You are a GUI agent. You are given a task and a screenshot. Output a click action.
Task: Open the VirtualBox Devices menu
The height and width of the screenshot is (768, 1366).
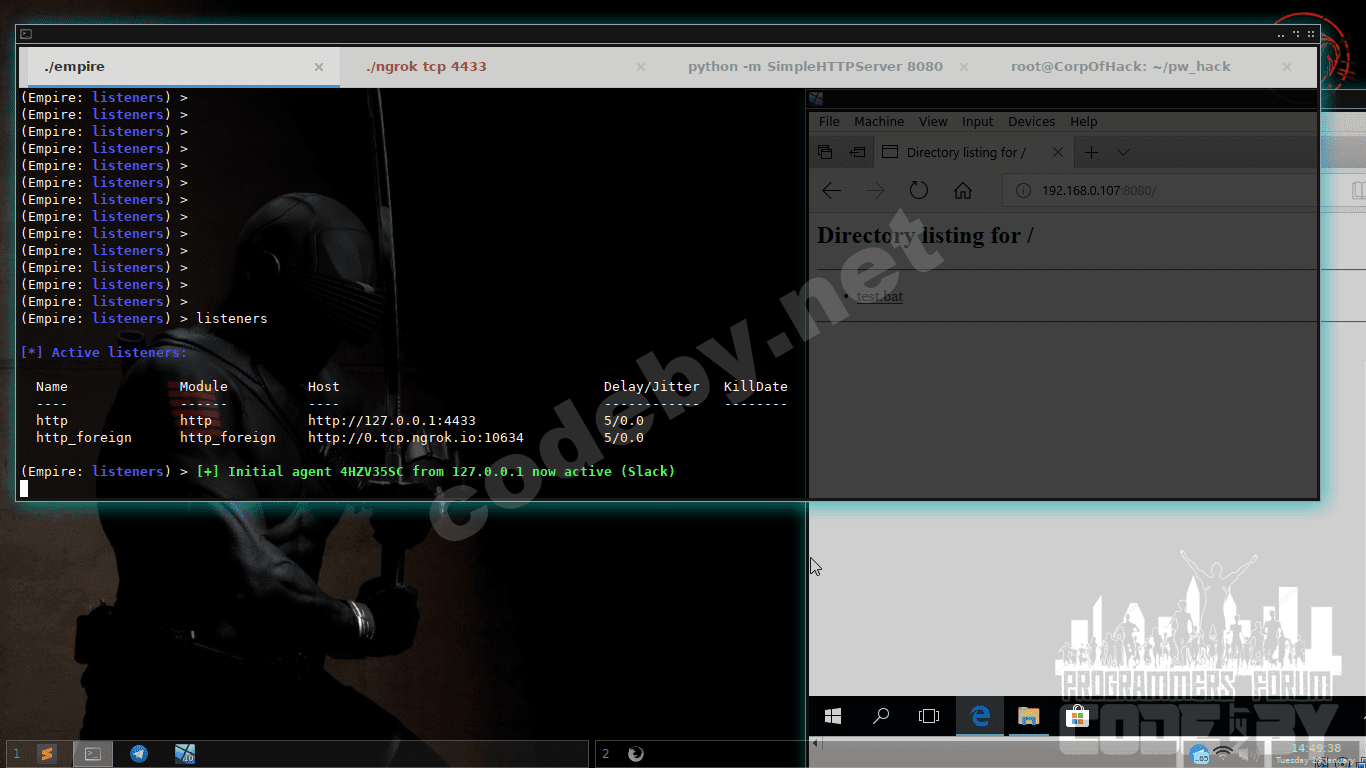tap(1032, 122)
